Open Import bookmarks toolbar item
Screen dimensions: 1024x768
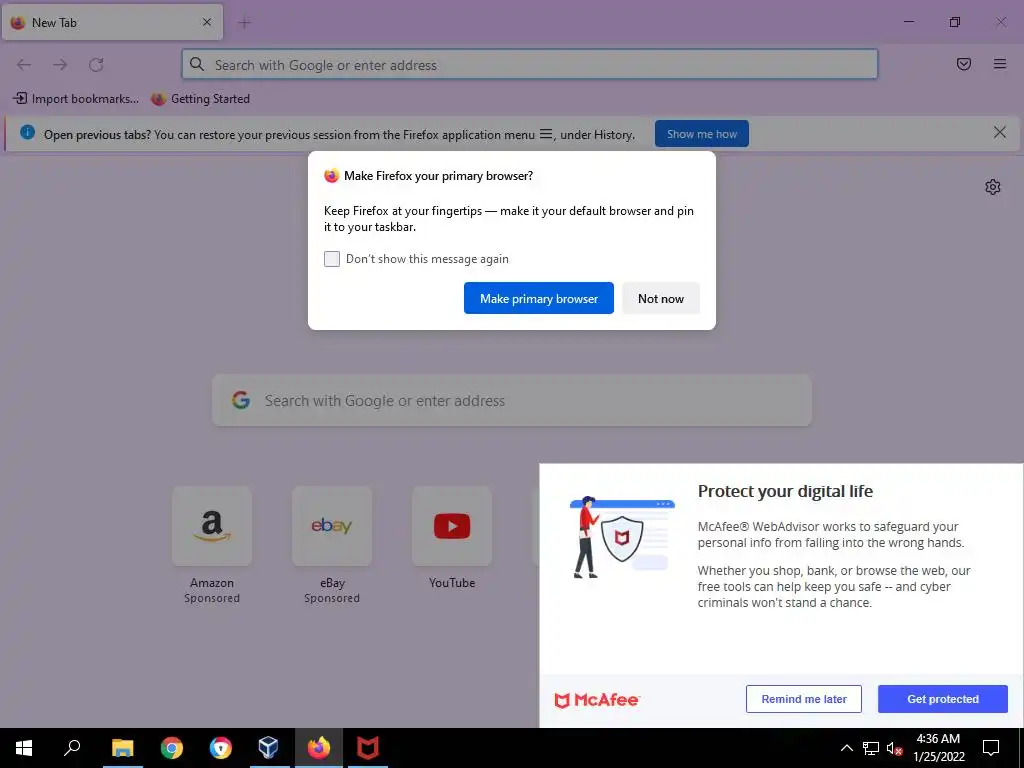pyautogui.click(x=76, y=99)
